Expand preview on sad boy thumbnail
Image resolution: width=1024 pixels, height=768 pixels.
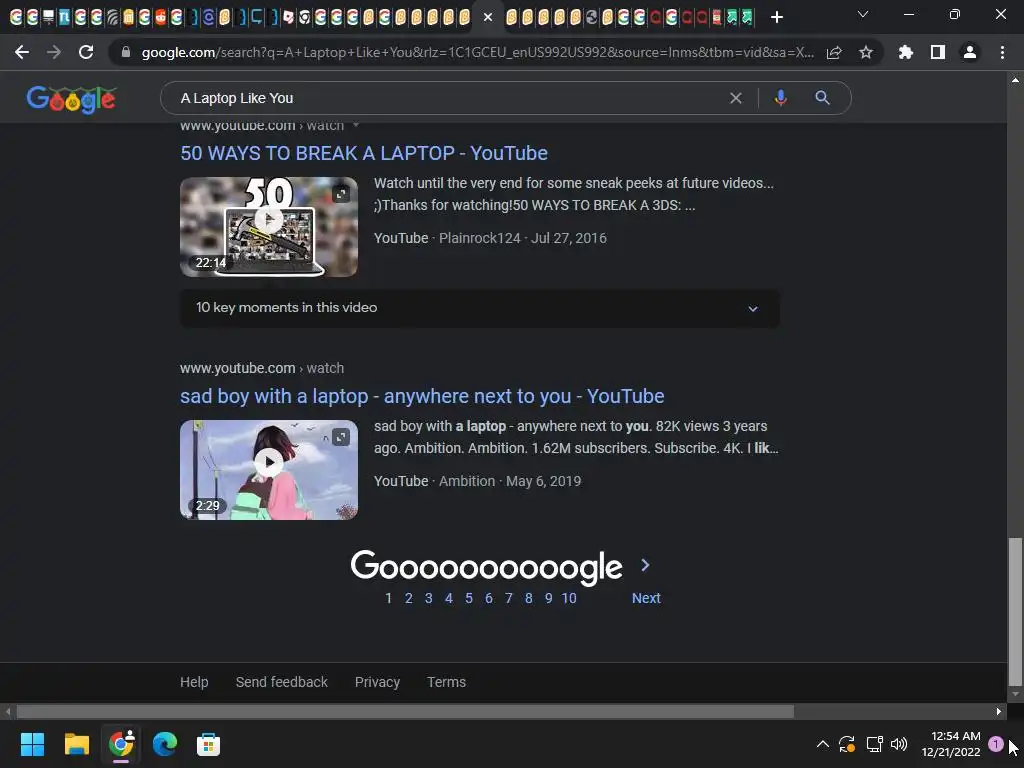341,437
